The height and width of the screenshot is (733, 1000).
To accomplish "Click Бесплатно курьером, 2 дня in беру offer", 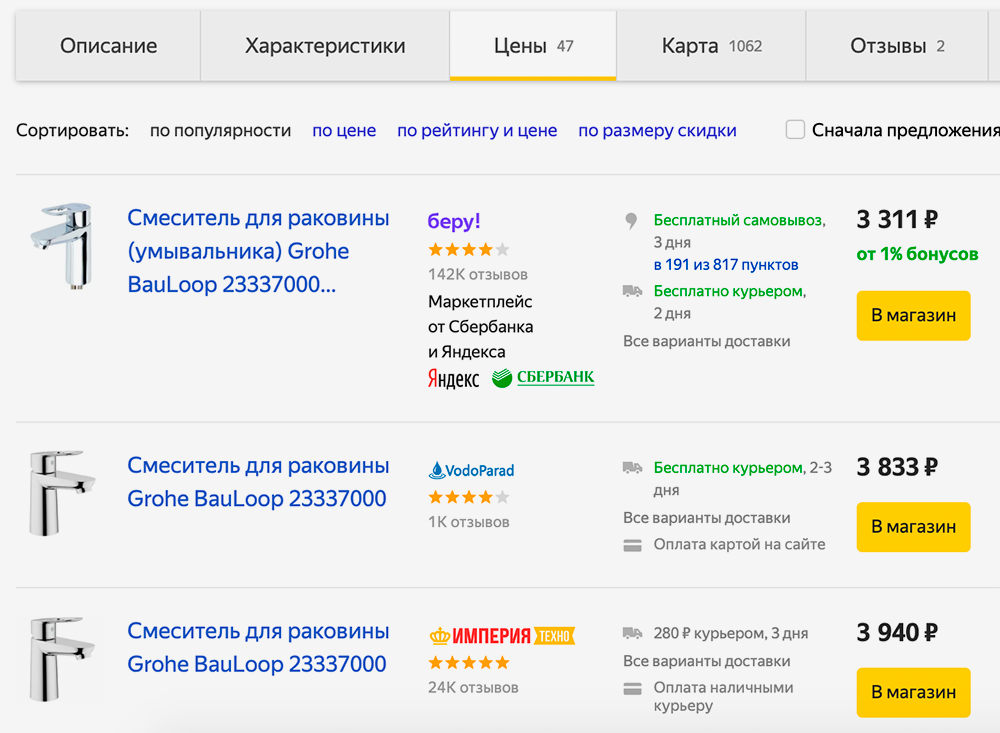I will coord(730,302).
